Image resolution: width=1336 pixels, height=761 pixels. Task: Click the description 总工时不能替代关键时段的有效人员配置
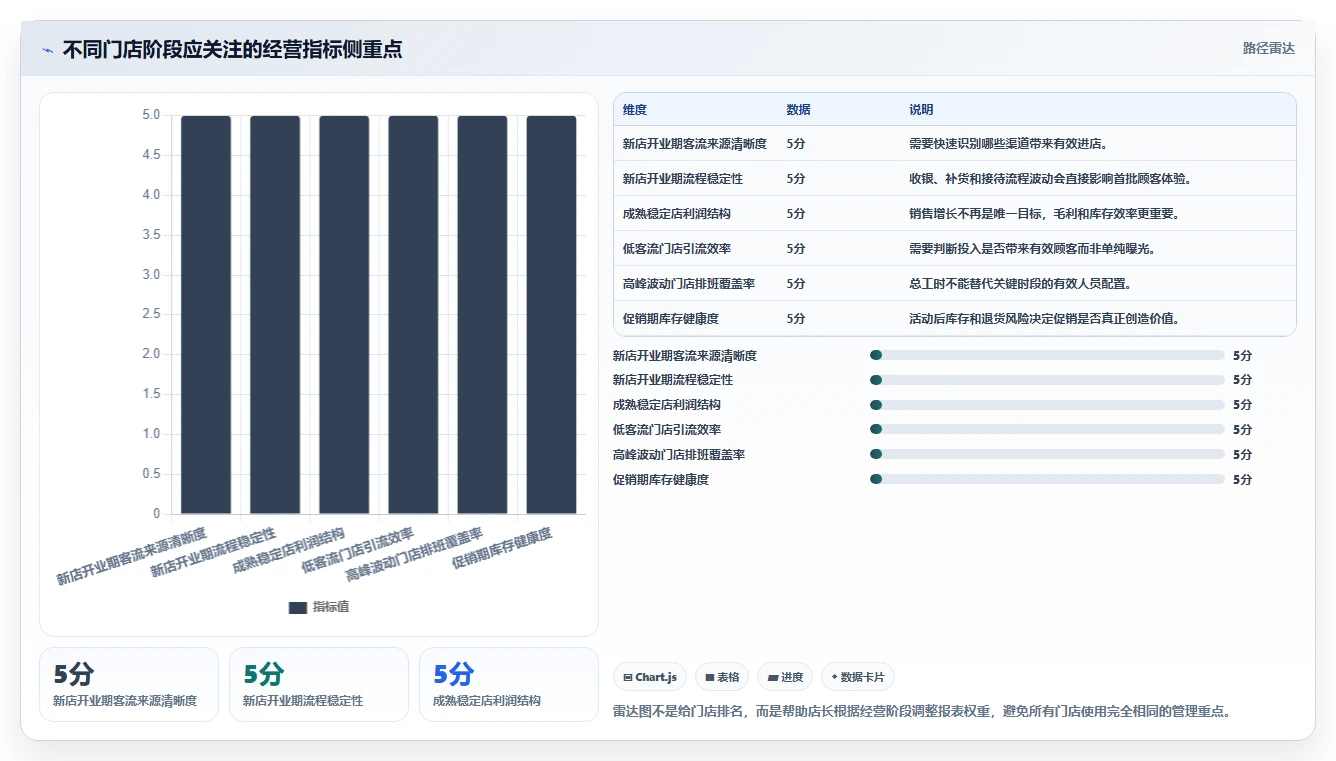[x=1020, y=284]
